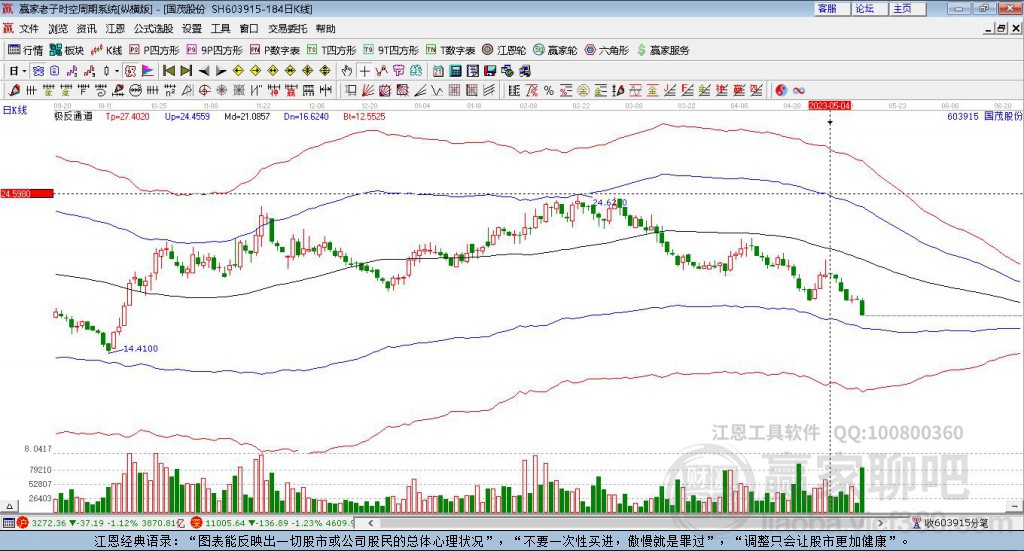Jump to last bar icon

[x=186, y=71]
